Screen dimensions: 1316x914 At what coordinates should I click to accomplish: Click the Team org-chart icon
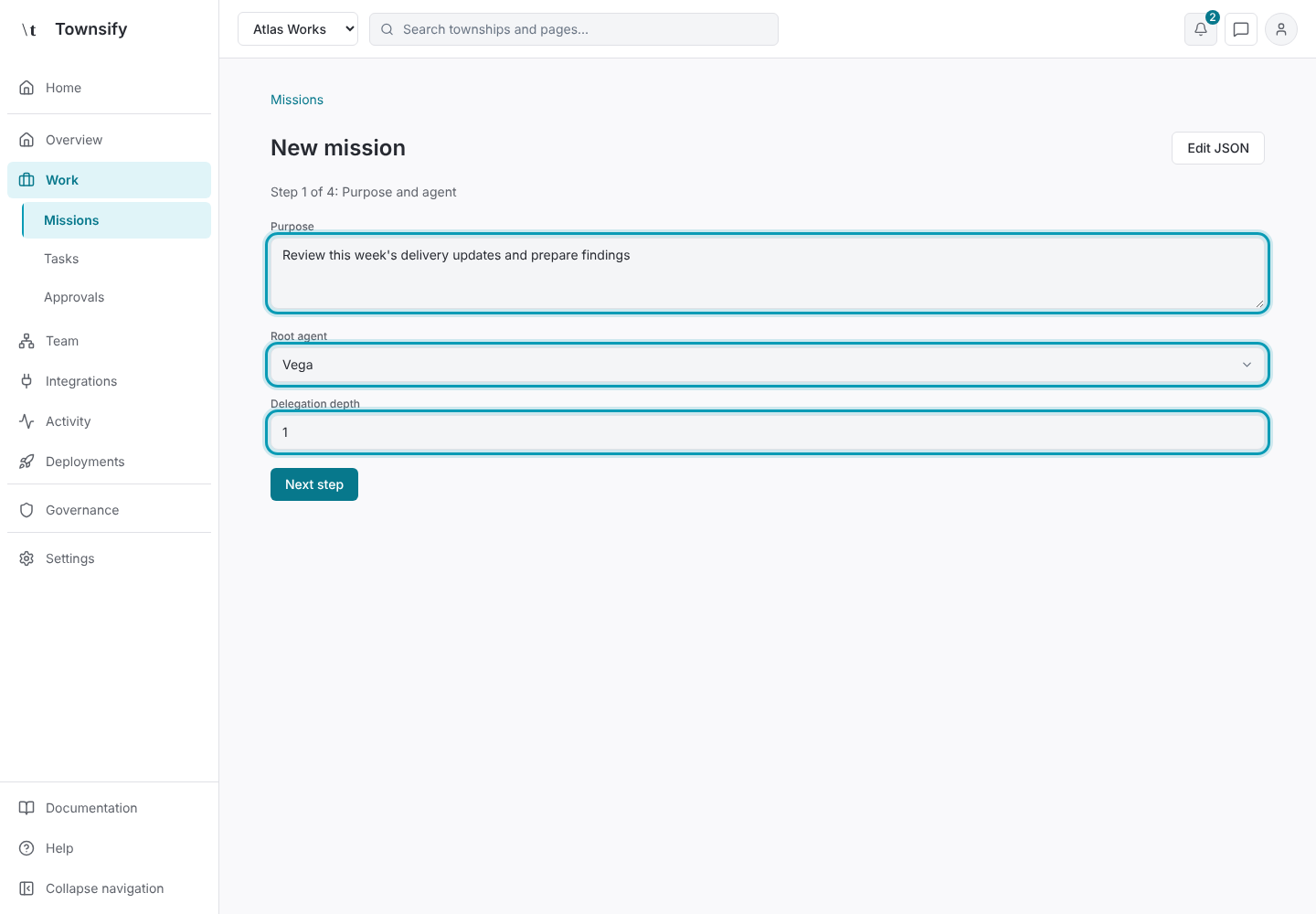tap(27, 341)
